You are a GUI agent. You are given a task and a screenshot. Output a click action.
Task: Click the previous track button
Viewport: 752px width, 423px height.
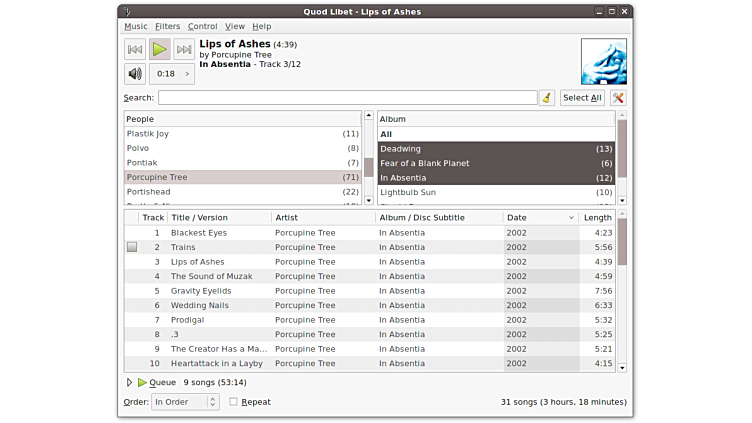(x=135, y=49)
